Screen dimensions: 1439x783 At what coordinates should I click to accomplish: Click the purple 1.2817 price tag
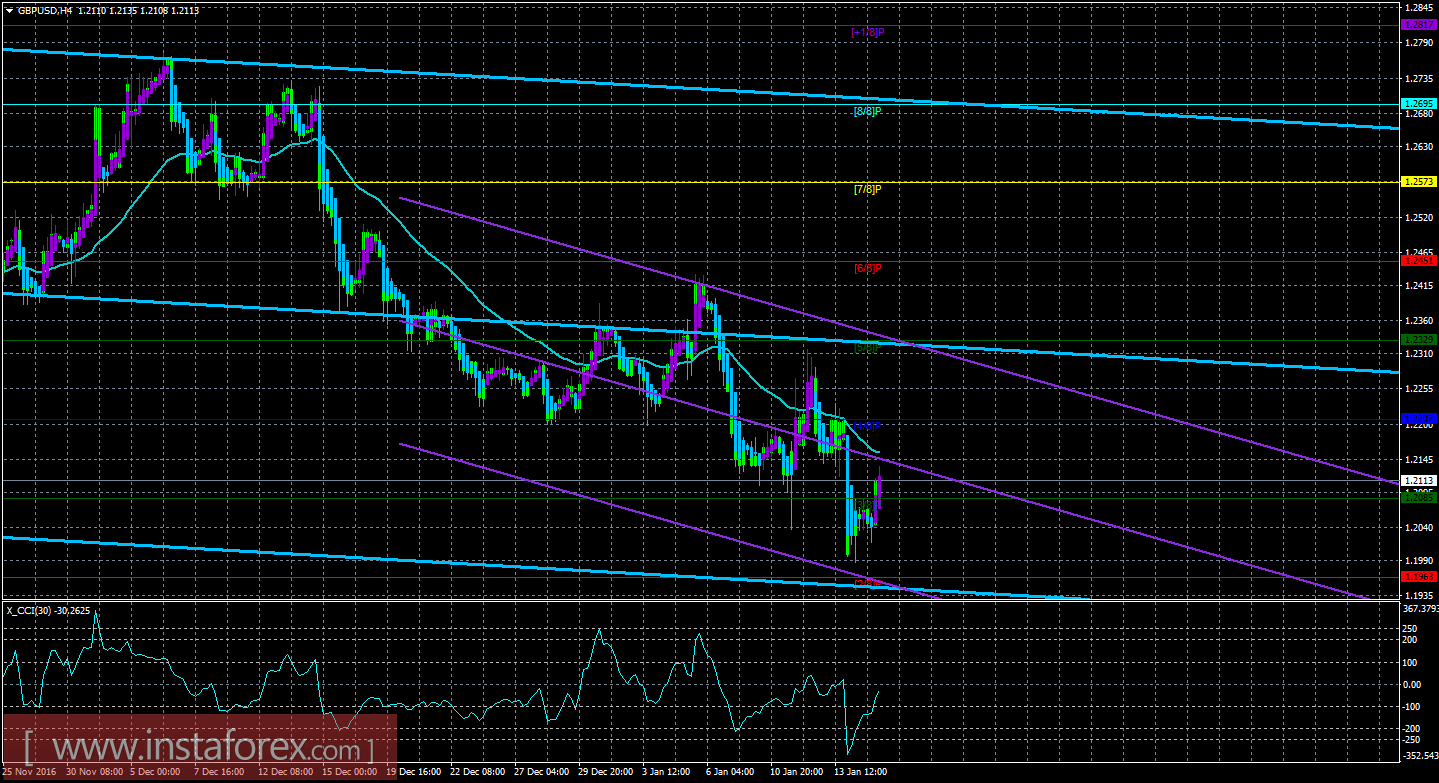pyautogui.click(x=1419, y=25)
